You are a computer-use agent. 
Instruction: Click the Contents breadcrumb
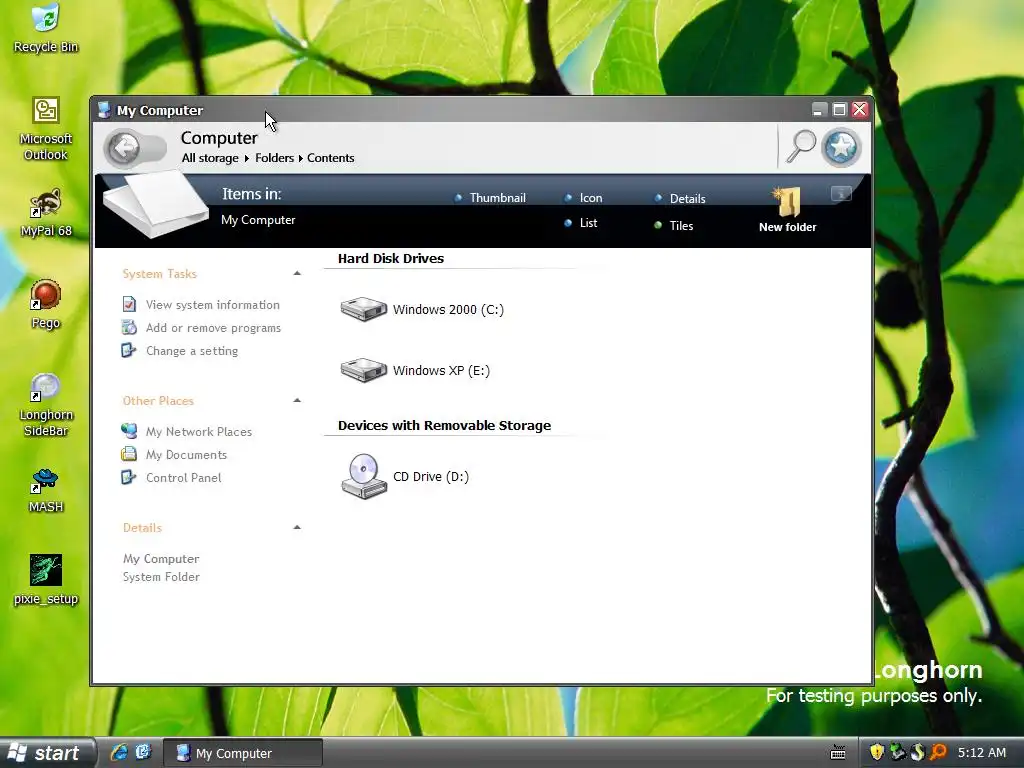tap(330, 158)
